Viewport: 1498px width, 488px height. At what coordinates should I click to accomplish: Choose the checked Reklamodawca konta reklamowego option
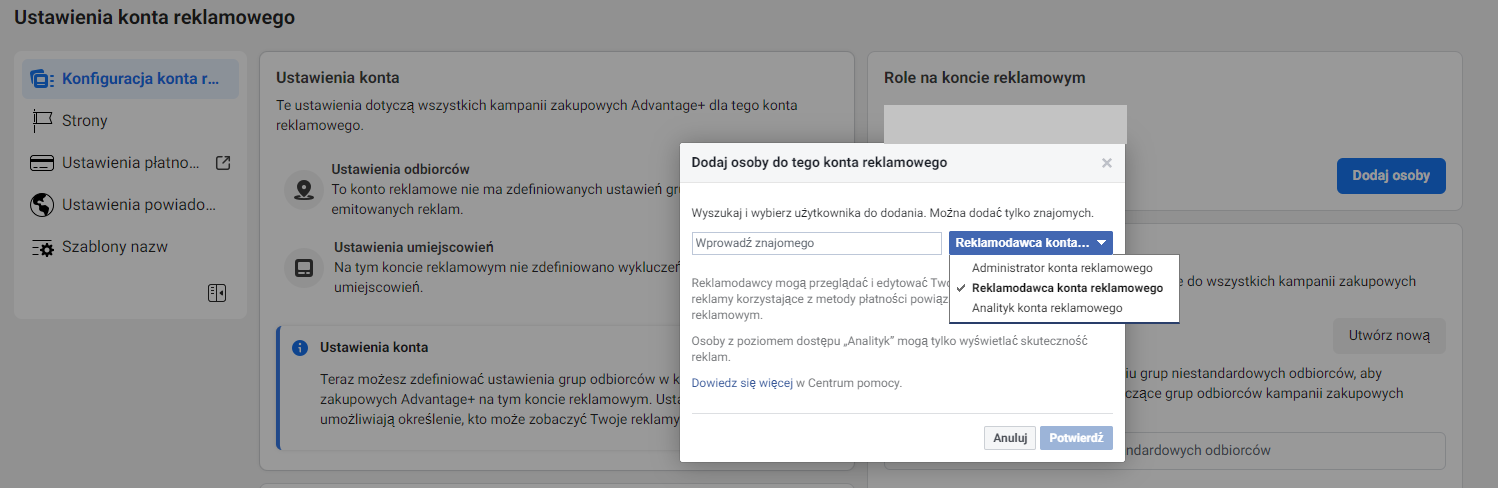(x=1067, y=288)
